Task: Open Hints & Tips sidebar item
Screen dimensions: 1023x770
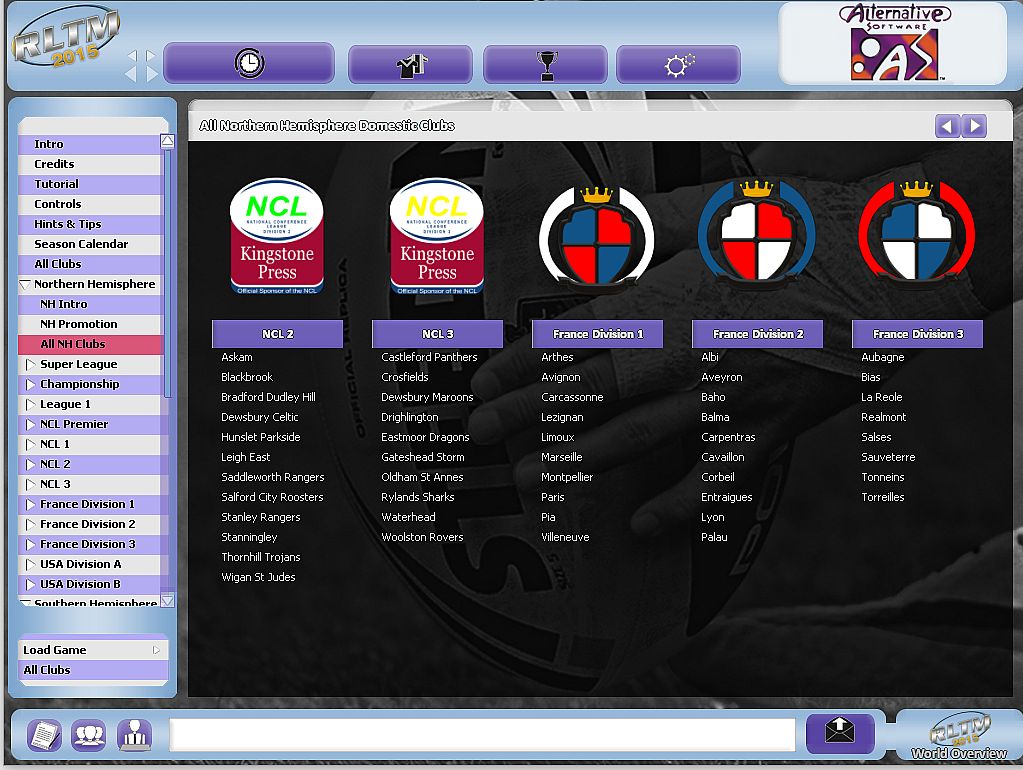Action: [x=89, y=224]
